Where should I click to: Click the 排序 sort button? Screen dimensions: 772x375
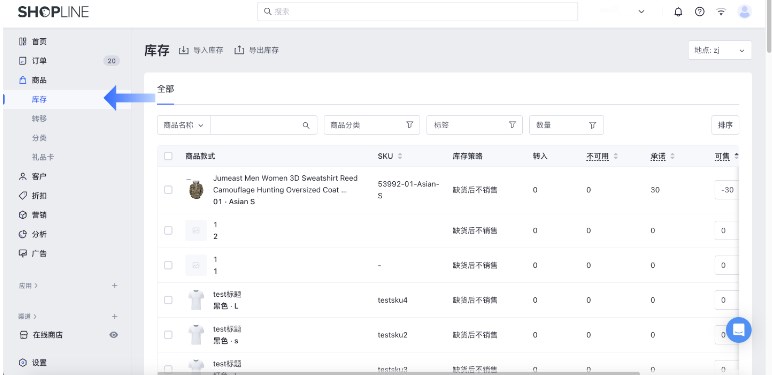(725, 125)
